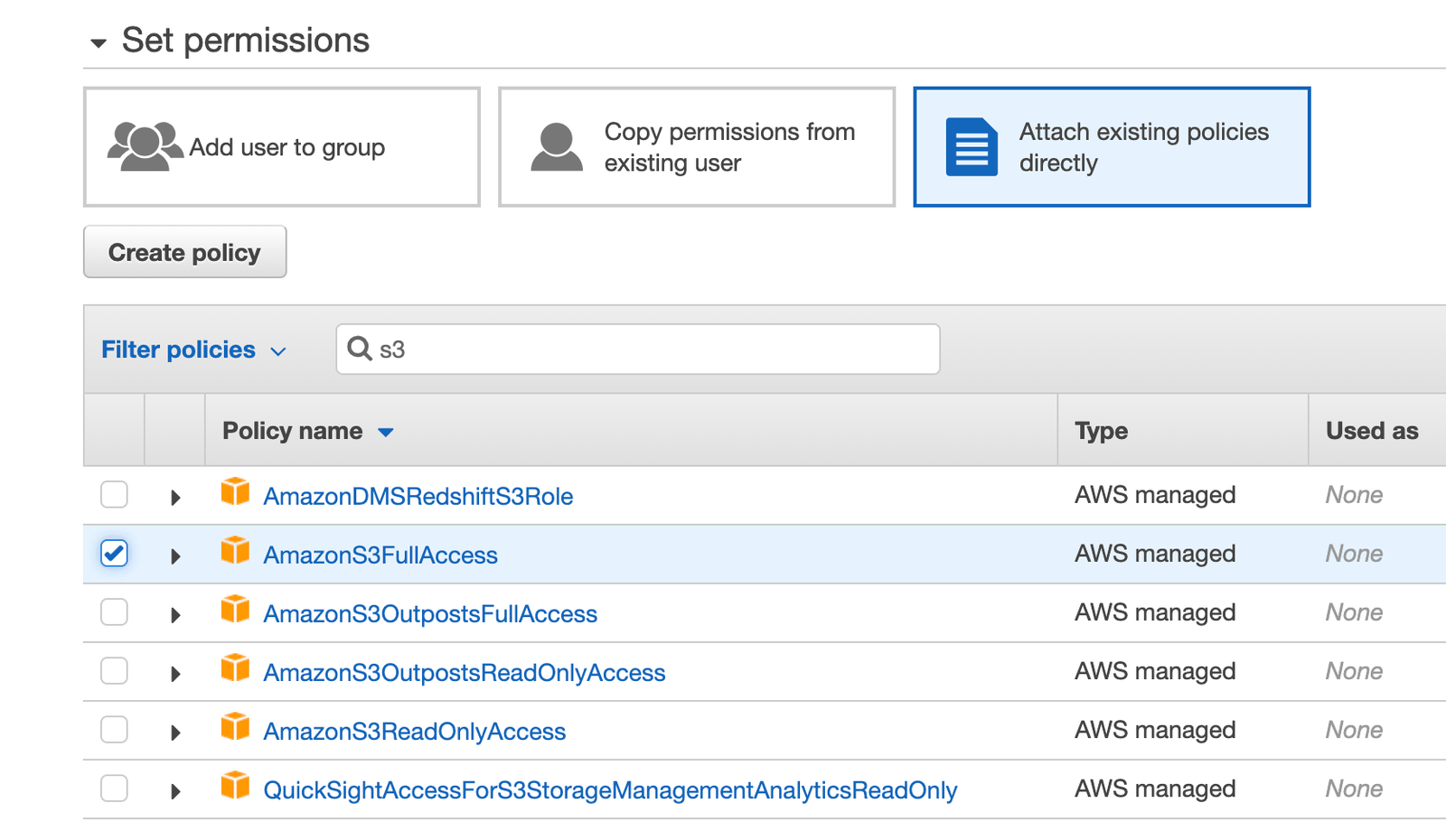
Task: Open the AmazonS3ReadOnlyAccess policy link
Action: pyautogui.click(x=415, y=731)
